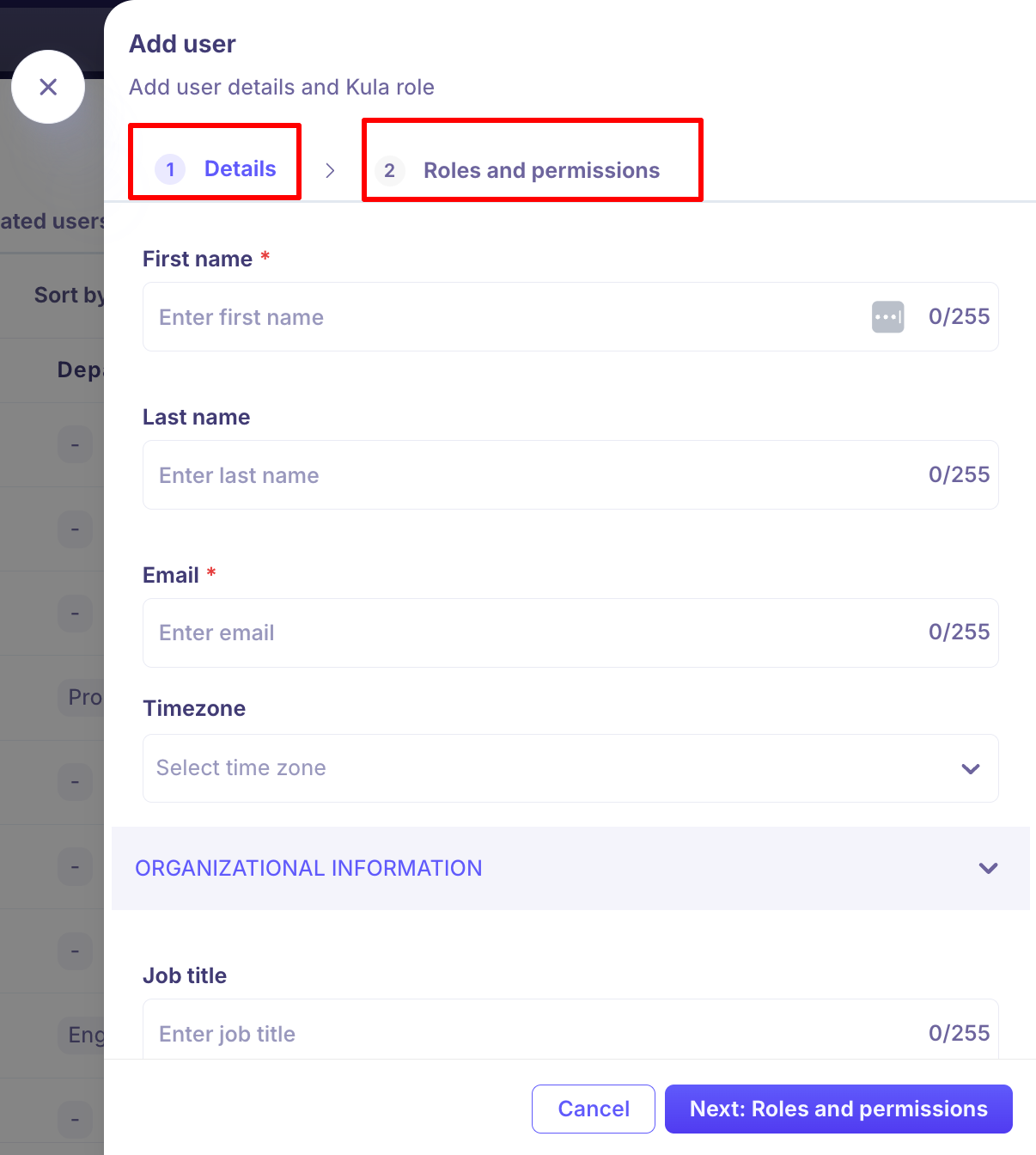This screenshot has height=1155, width=1036.
Task: Proceed with Next: Roles and permissions button
Action: [x=838, y=1109]
